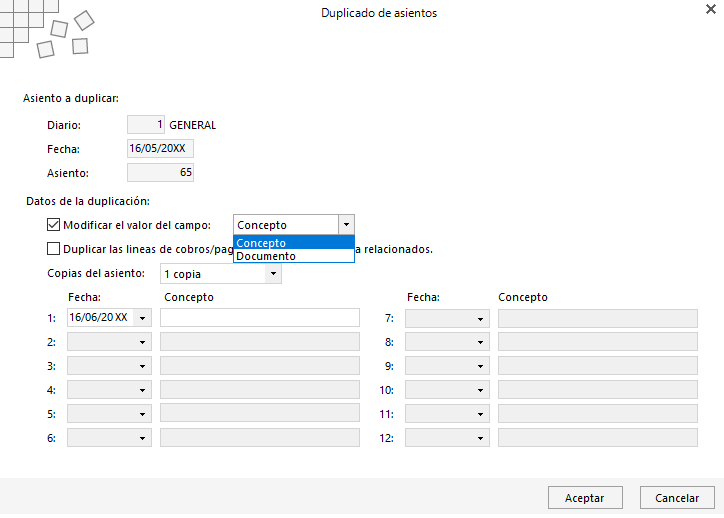This screenshot has height=518, width=724.
Task: Open date picker for copy 1
Action: pos(142,318)
